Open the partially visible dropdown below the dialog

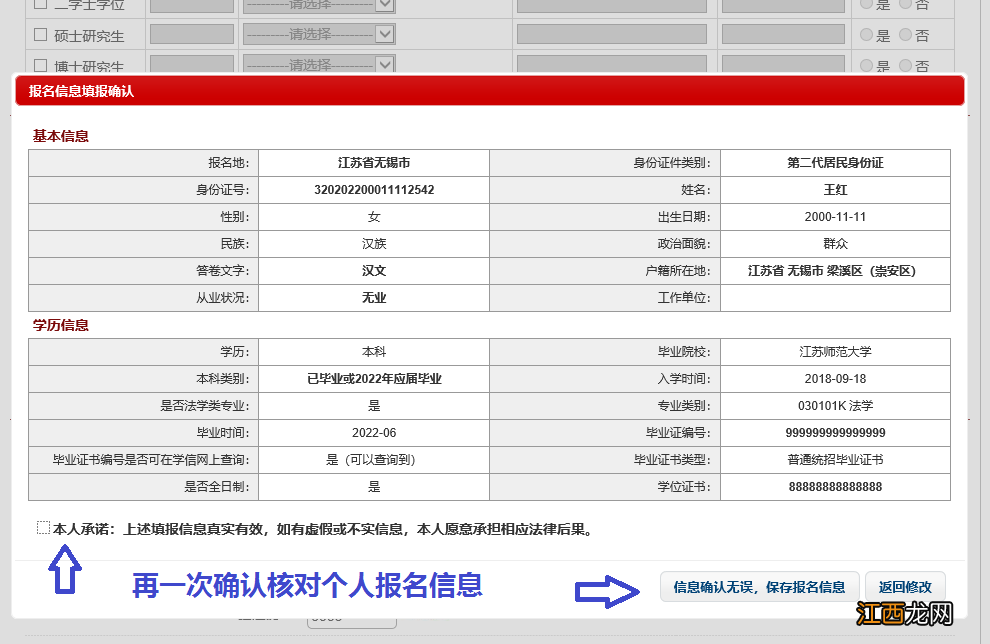350,620
